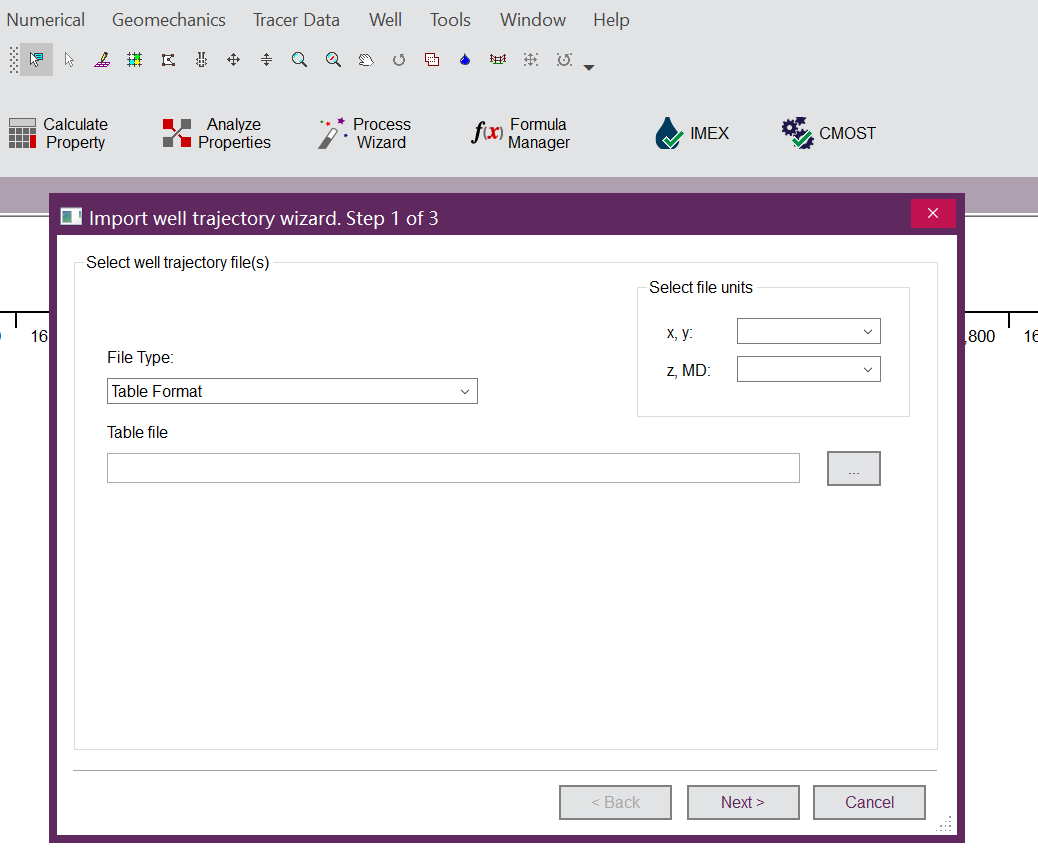Screen dimensions: 1038x861
Task: Expand the toolbar overflow arrow
Action: 589,68
